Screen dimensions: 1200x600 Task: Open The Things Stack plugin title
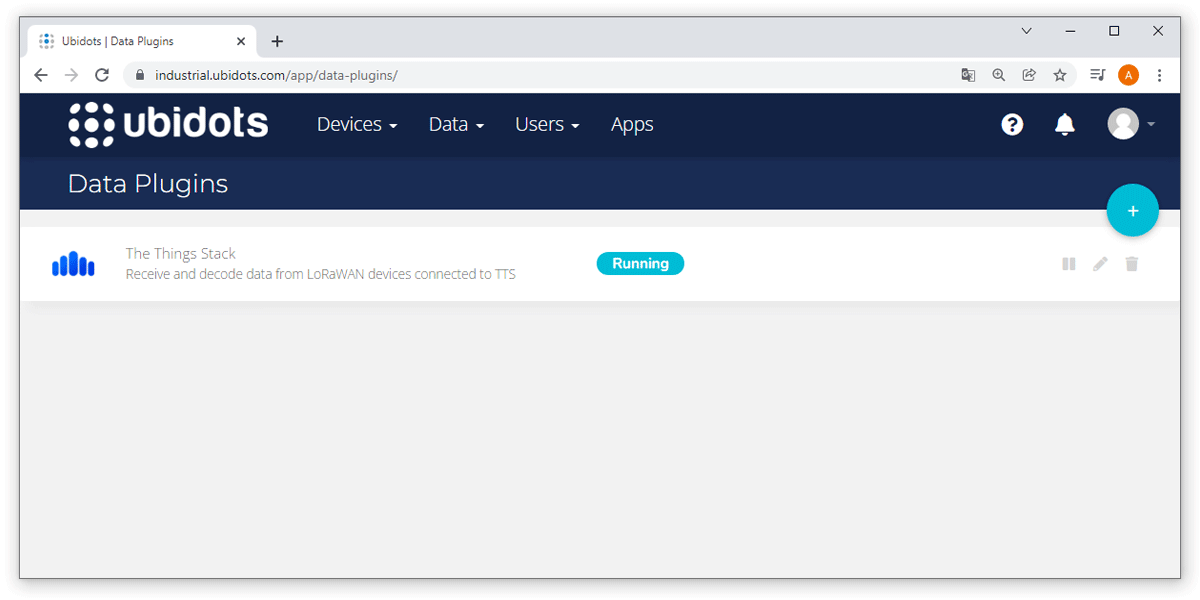(181, 254)
